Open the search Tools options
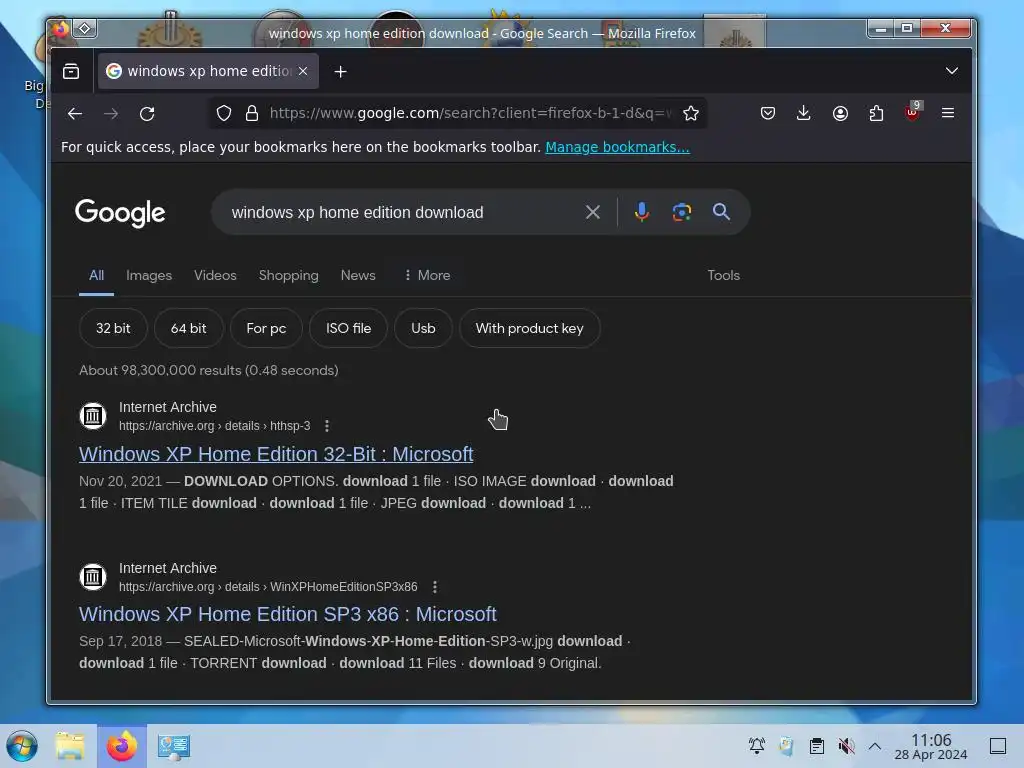Image resolution: width=1024 pixels, height=768 pixels. click(x=724, y=276)
